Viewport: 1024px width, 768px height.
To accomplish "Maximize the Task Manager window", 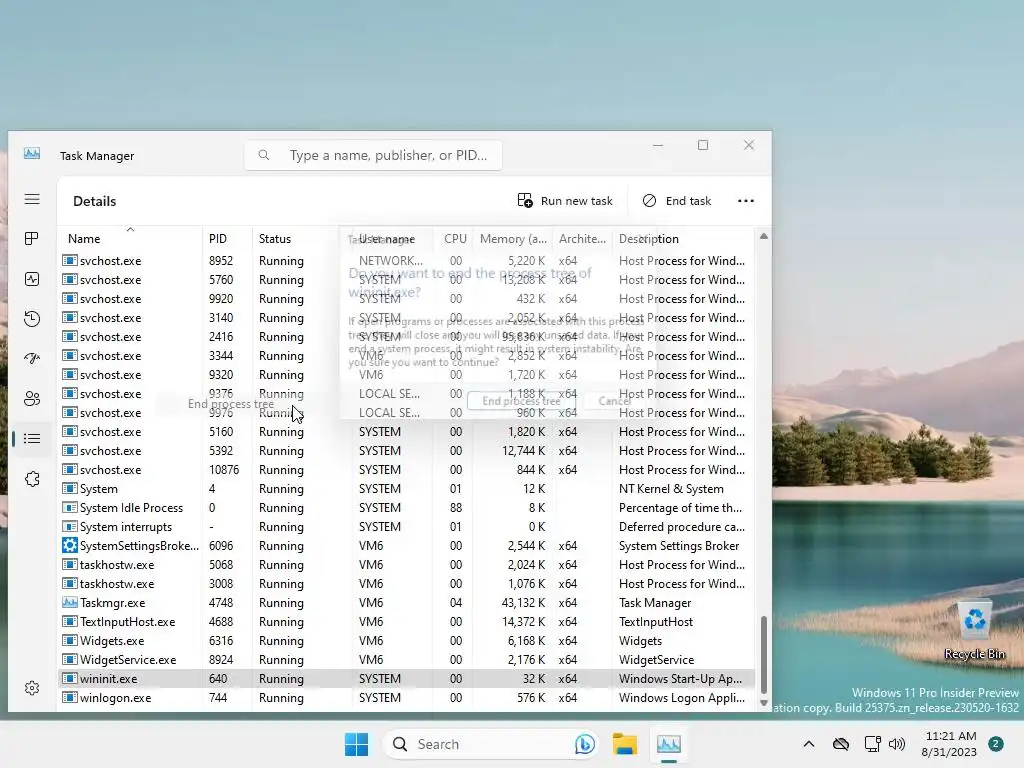I will 703,145.
